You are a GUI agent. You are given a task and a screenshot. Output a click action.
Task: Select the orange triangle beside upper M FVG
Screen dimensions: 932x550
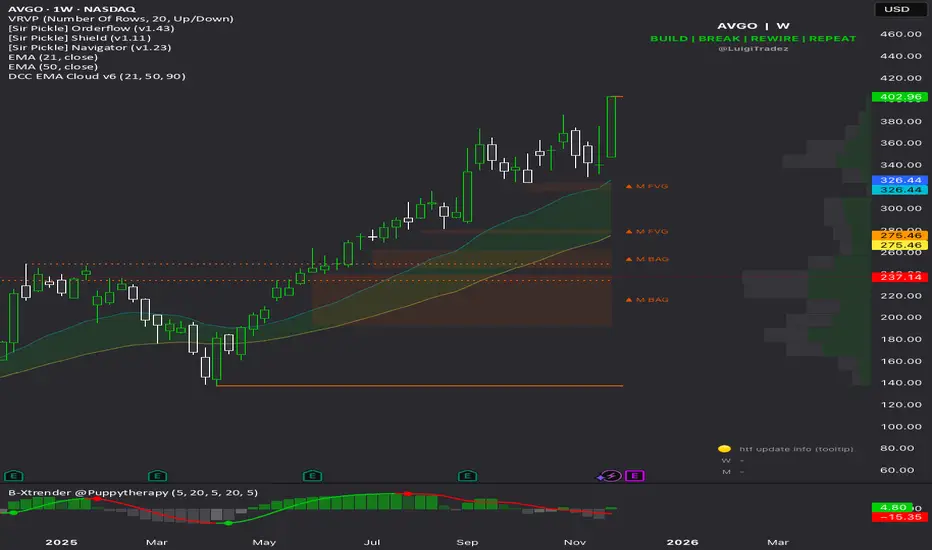[629, 186]
